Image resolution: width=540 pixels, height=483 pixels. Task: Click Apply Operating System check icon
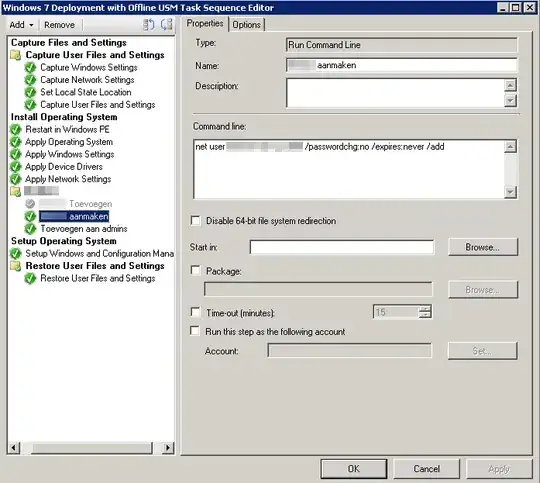coord(15,142)
